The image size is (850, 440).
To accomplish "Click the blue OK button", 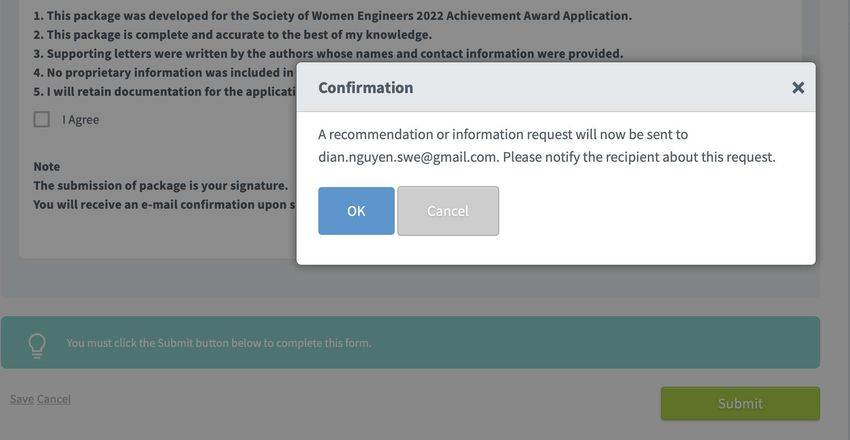I will coord(356,211).
